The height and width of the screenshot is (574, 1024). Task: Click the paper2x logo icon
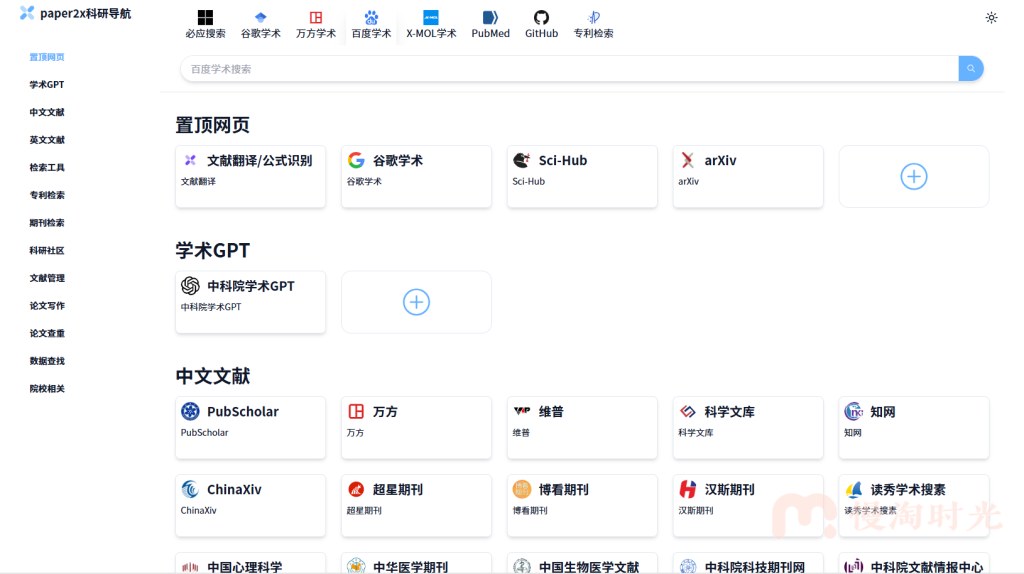coord(27,13)
